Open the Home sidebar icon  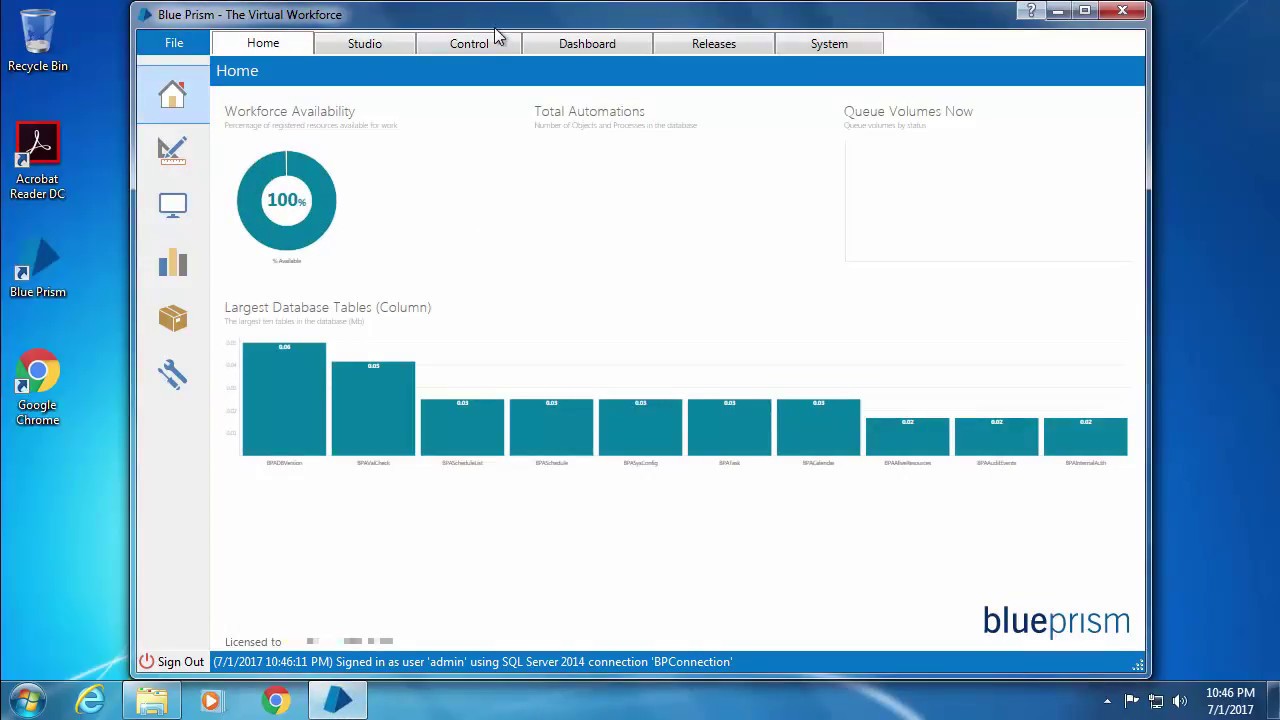pos(172,94)
